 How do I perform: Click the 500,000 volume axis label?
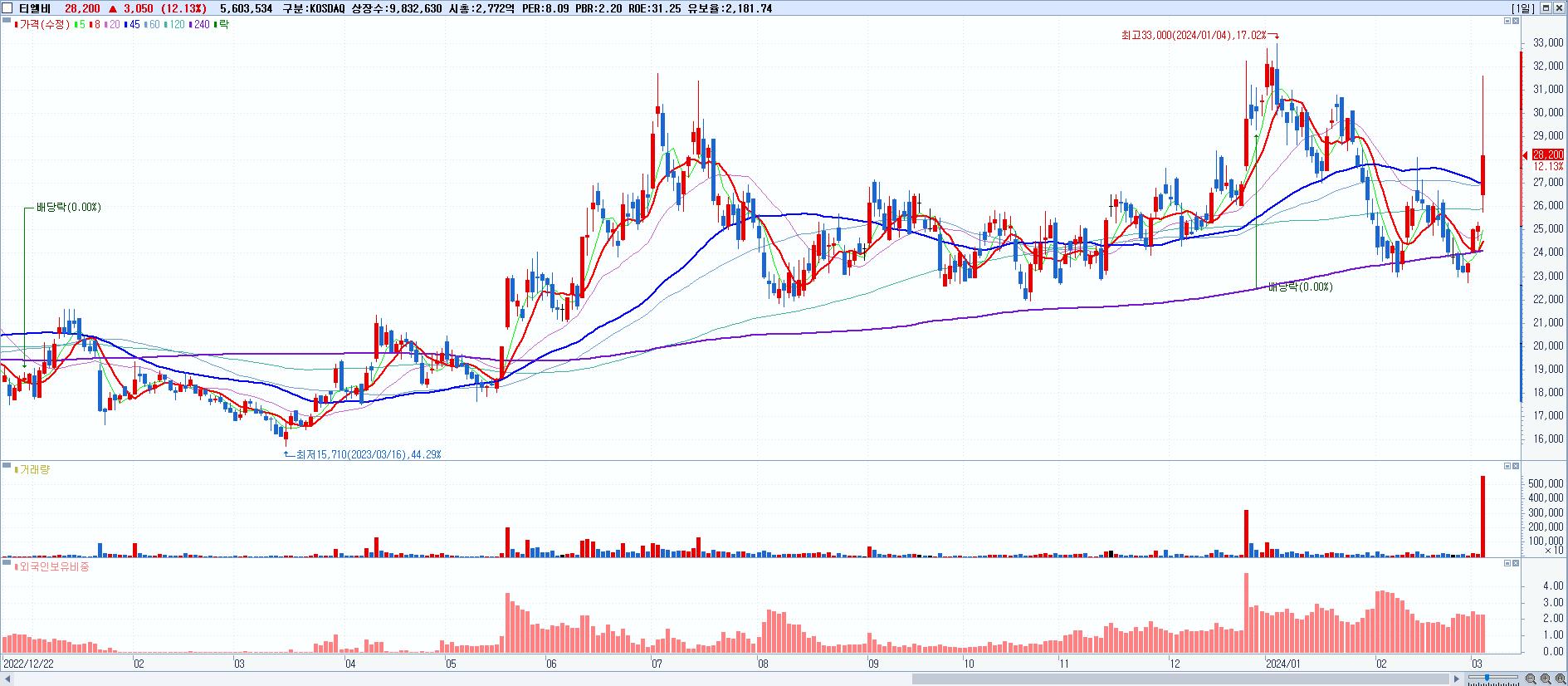[x=1546, y=483]
